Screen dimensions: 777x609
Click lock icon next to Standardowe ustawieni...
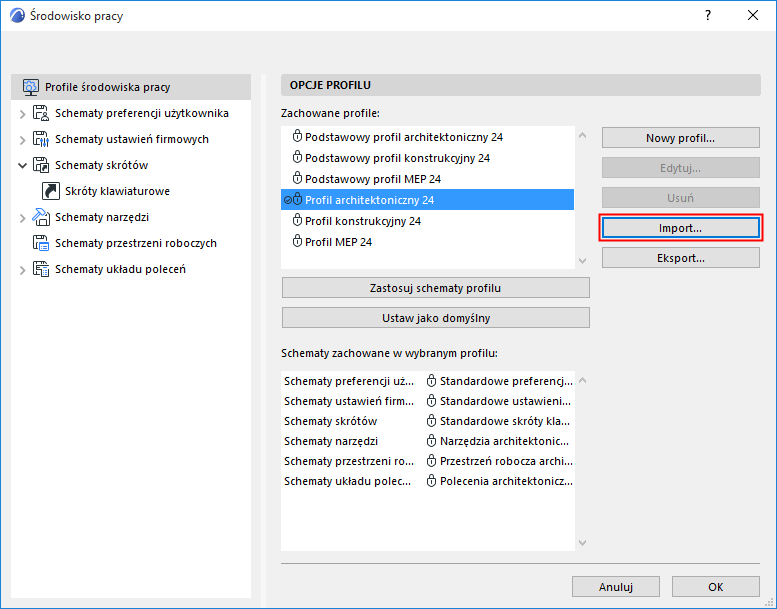pos(432,400)
